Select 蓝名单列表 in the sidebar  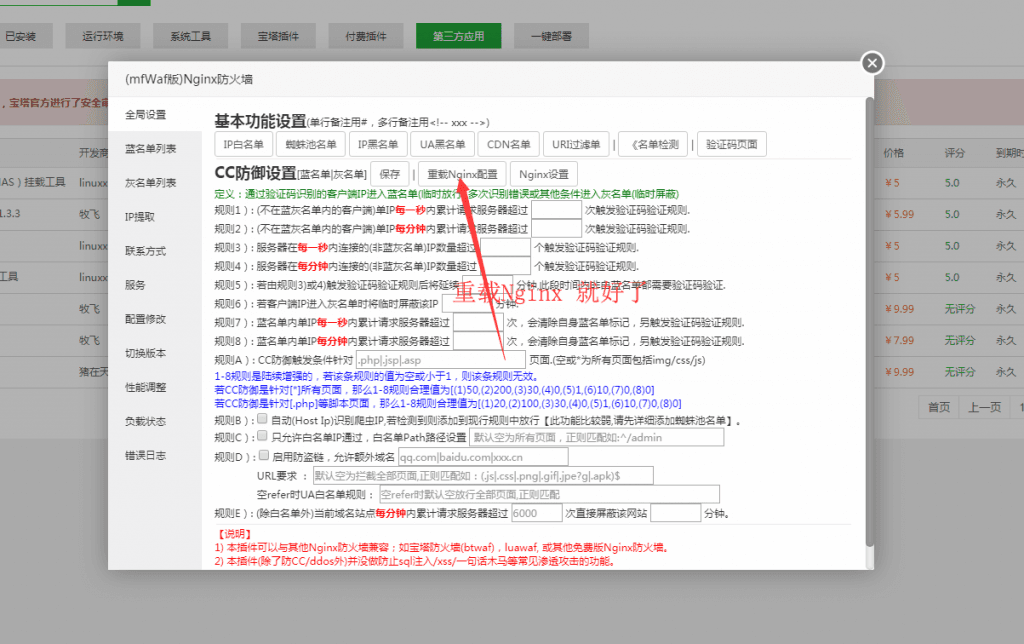151,149
